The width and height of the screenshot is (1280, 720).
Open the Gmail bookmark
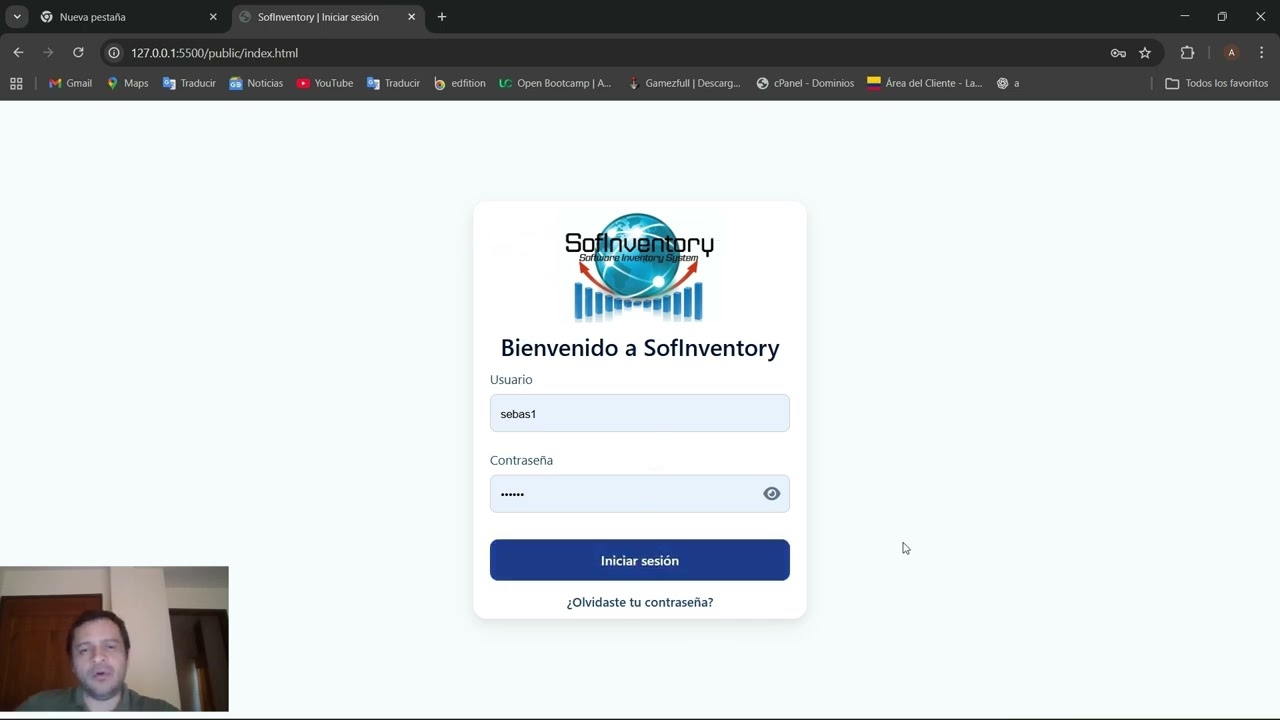[x=70, y=83]
